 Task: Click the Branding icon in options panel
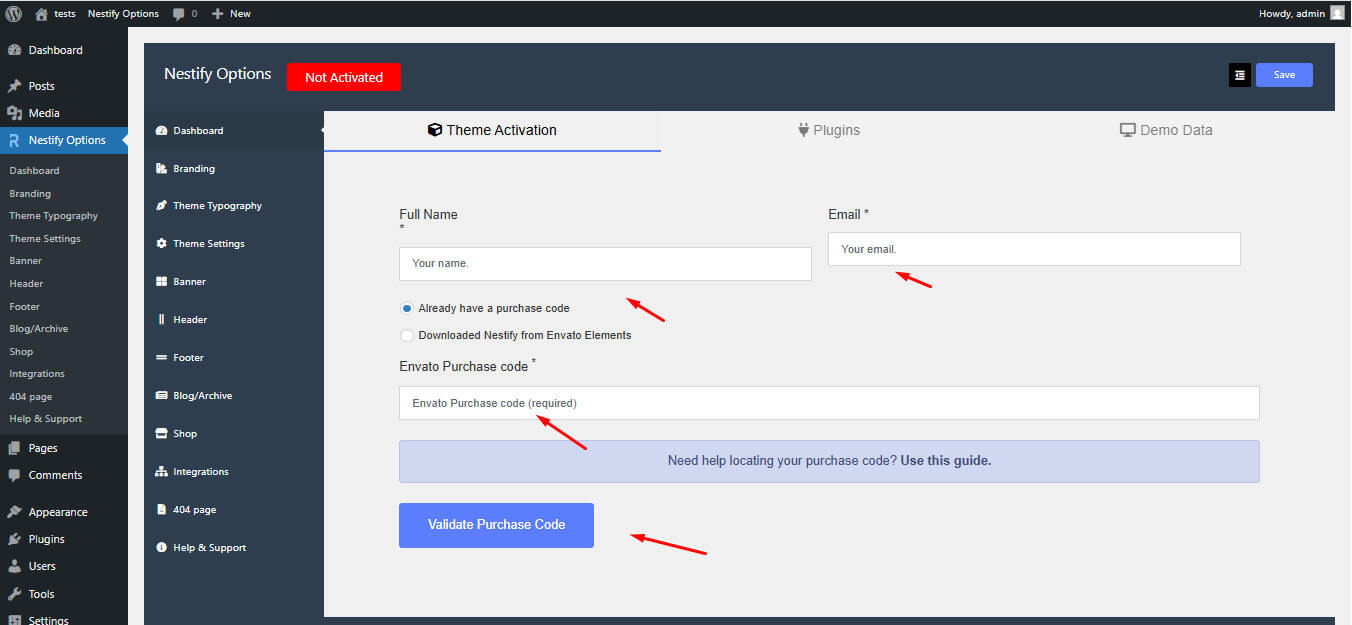162,168
